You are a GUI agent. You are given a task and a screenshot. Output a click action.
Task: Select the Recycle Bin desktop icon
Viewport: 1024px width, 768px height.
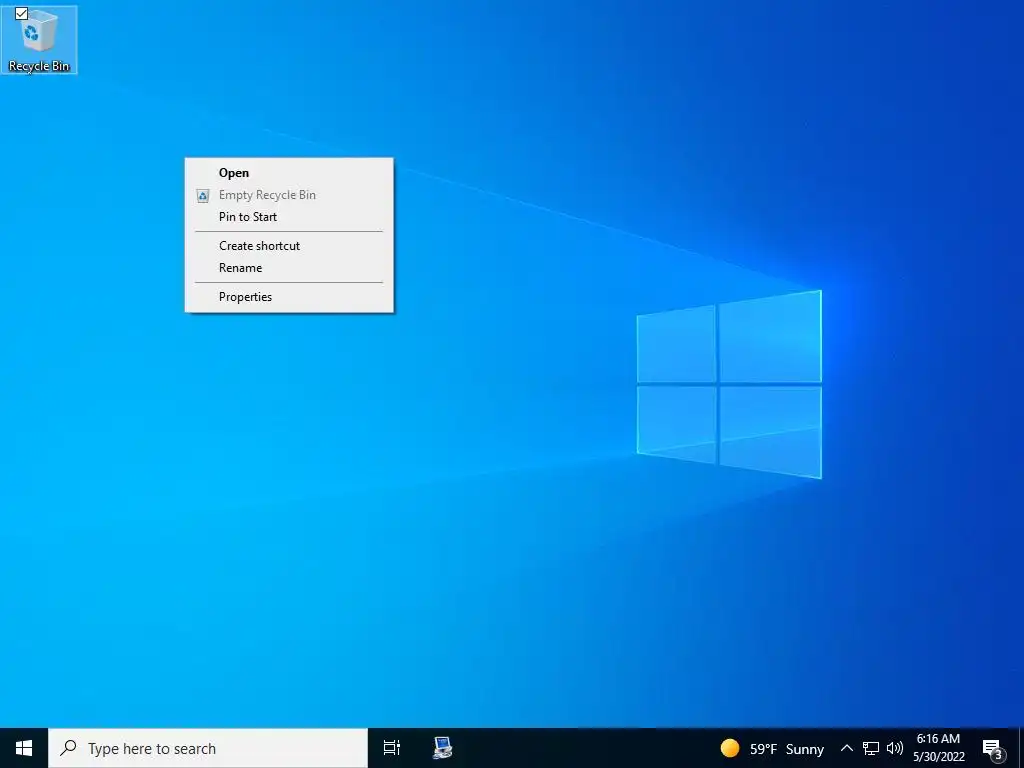39,39
